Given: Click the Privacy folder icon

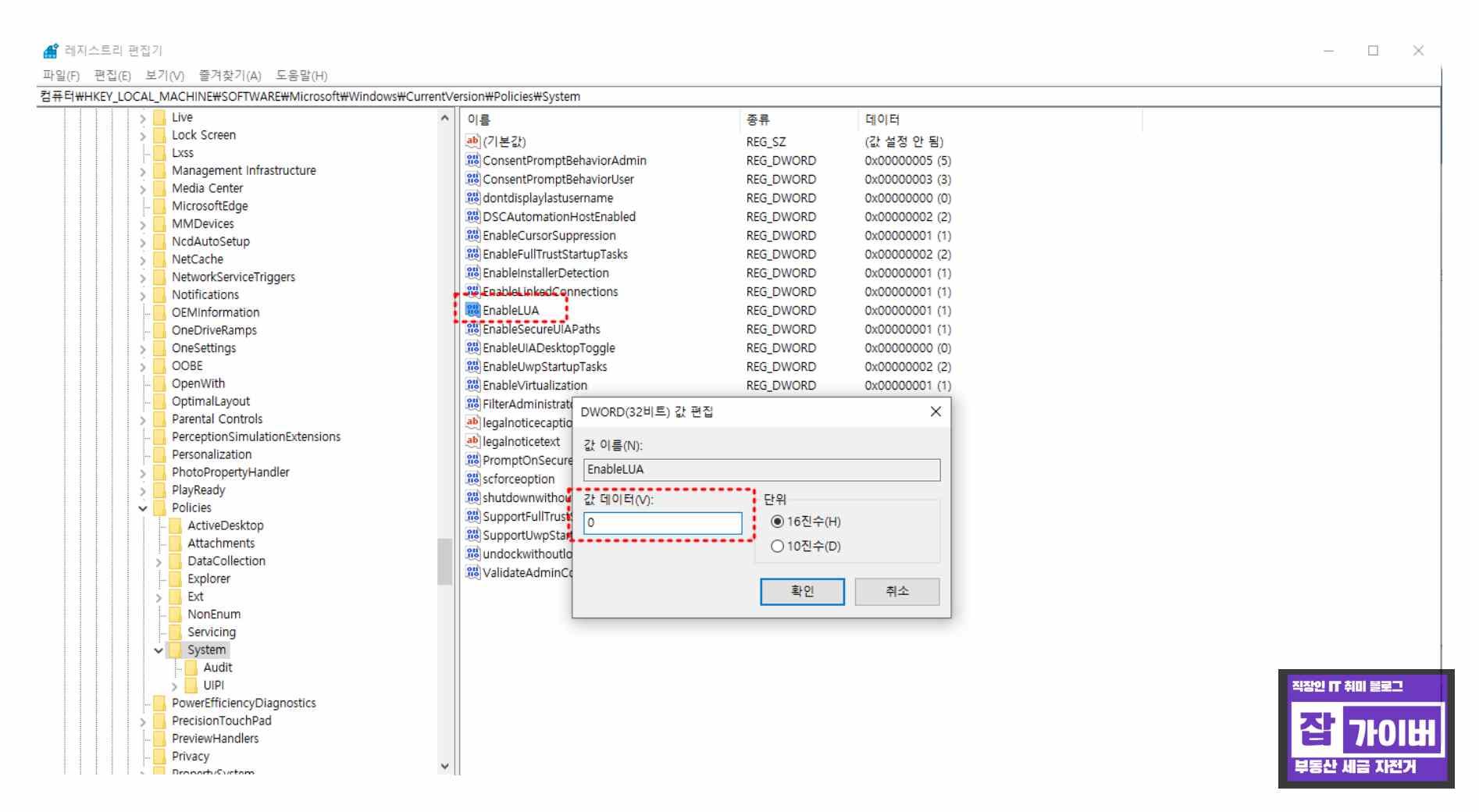Looking at the screenshot, I should click(159, 757).
